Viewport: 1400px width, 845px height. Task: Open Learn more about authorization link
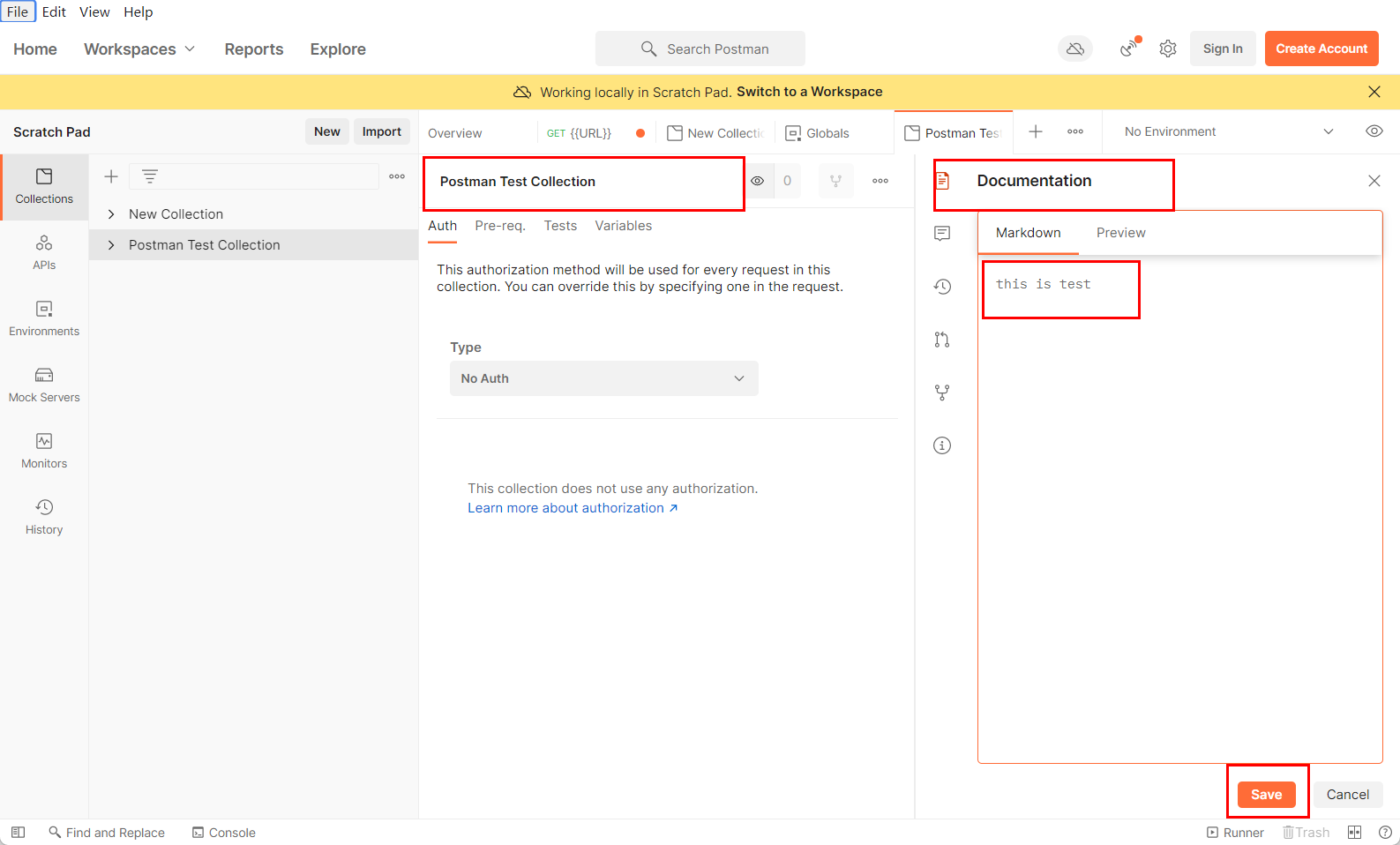point(573,508)
